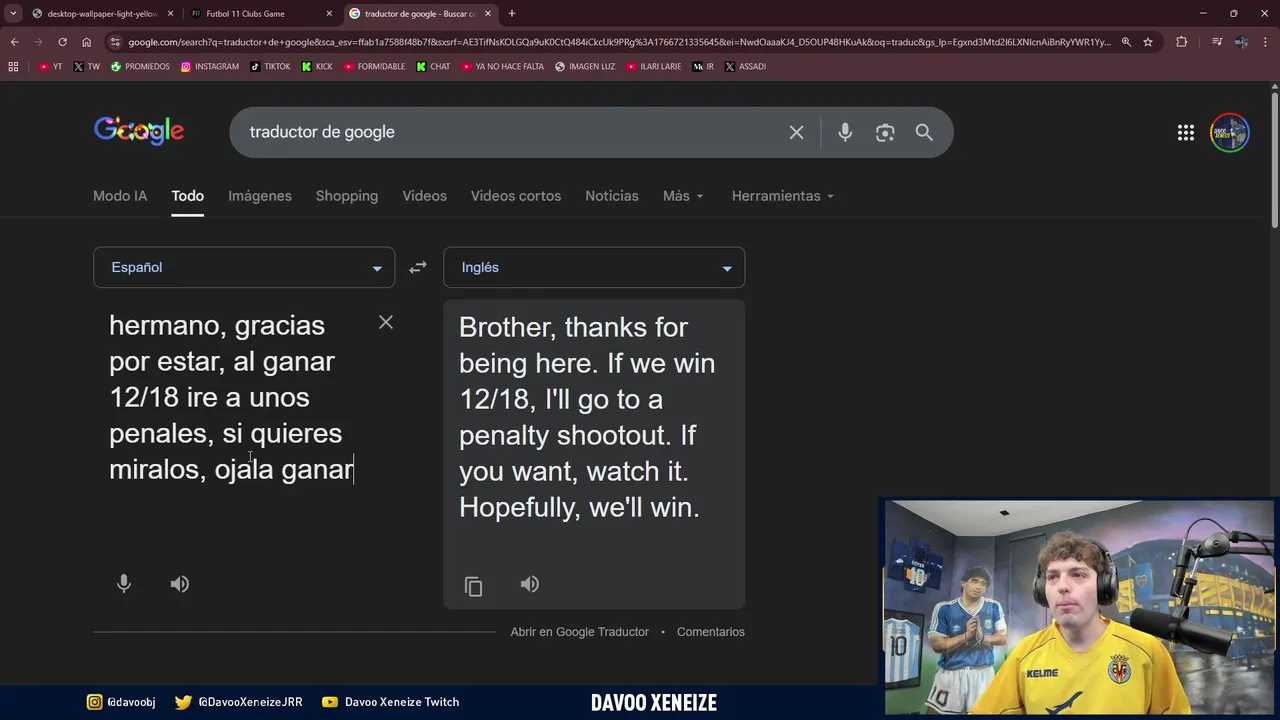Switch to the Modo IA tab

pyautogui.click(x=120, y=196)
